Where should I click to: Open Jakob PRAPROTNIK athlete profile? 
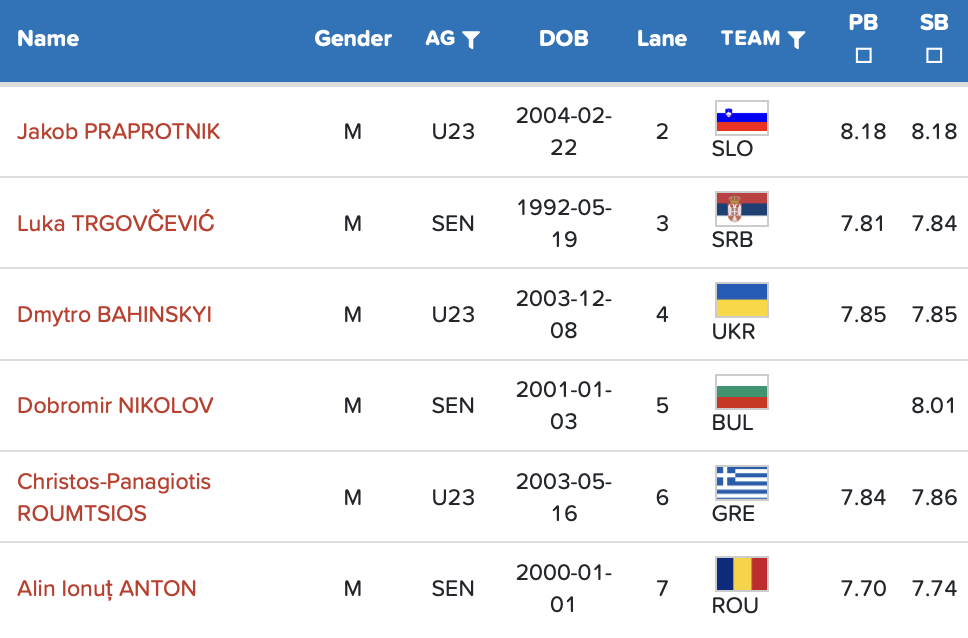[x=118, y=132]
